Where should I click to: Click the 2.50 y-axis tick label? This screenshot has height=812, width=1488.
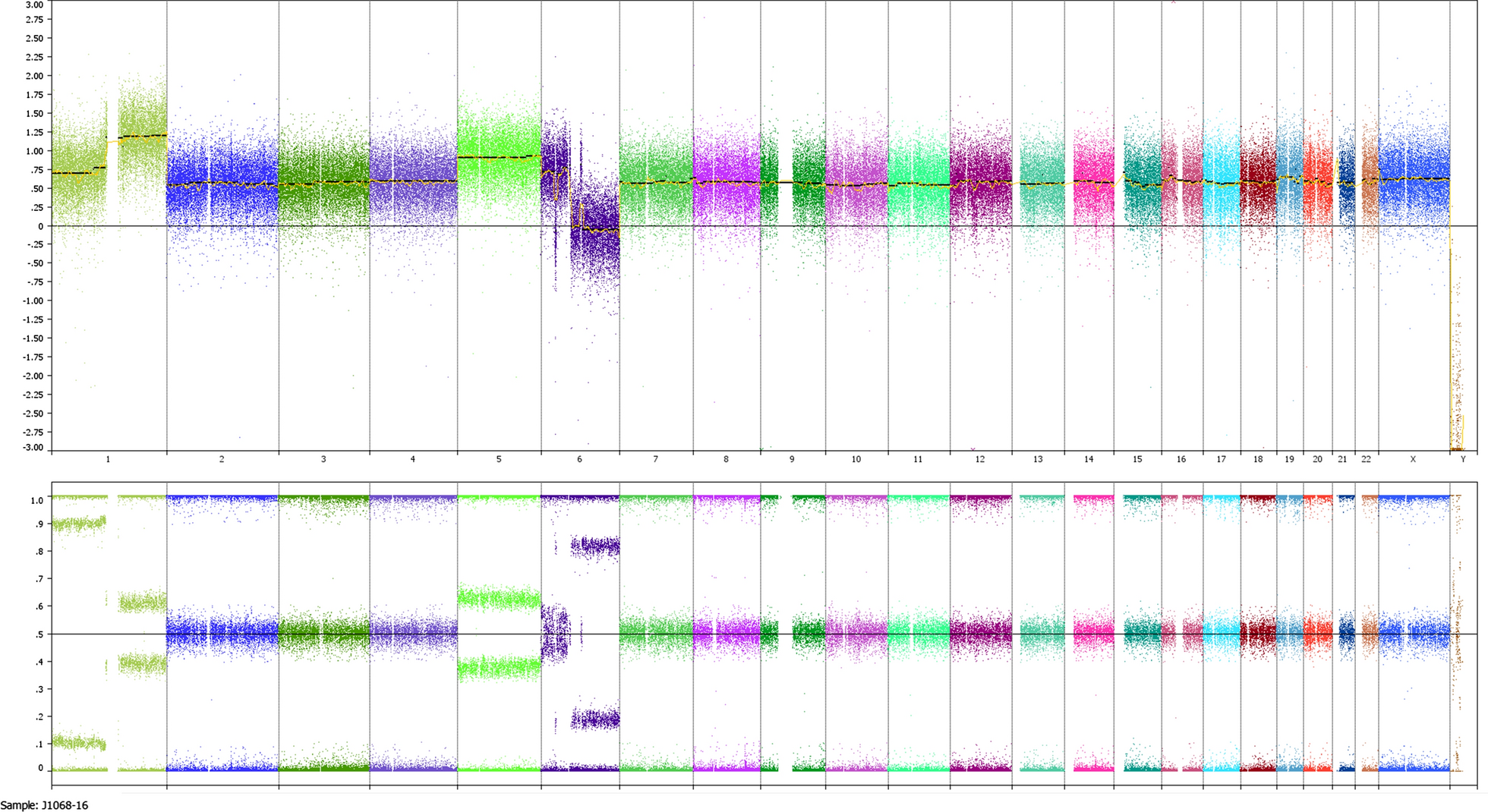coord(34,38)
